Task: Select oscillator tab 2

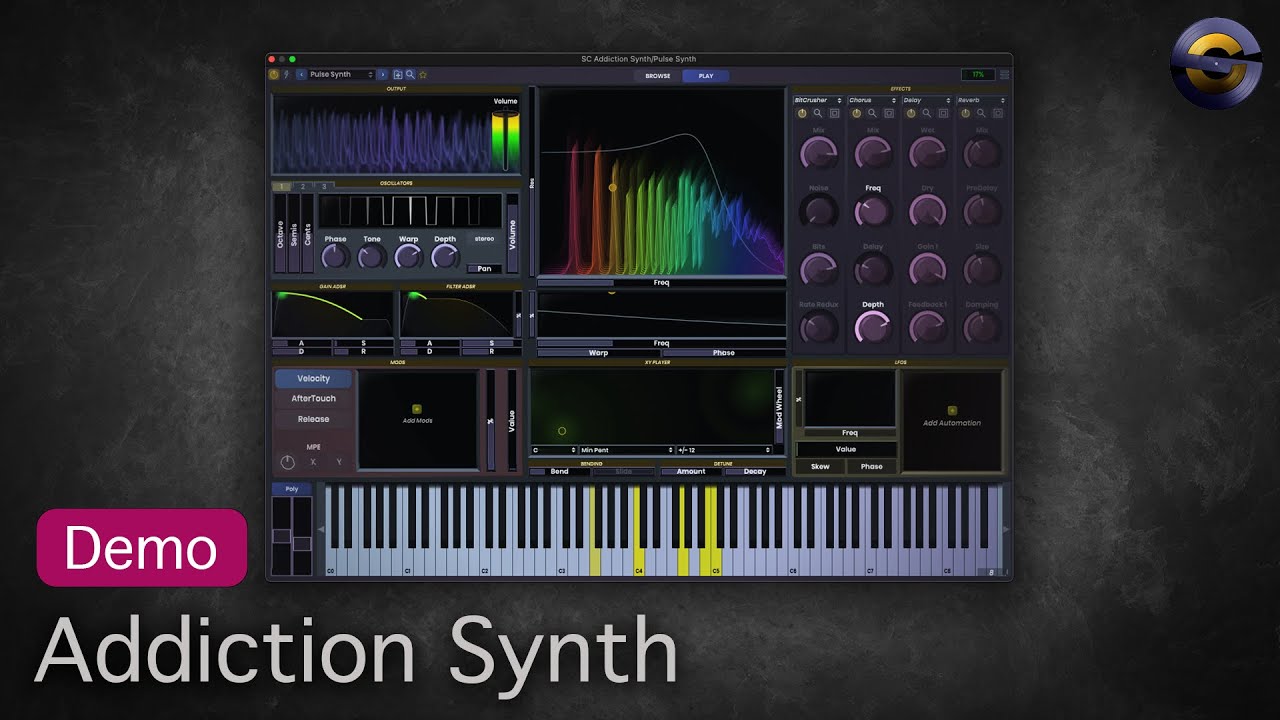Action: click(303, 186)
